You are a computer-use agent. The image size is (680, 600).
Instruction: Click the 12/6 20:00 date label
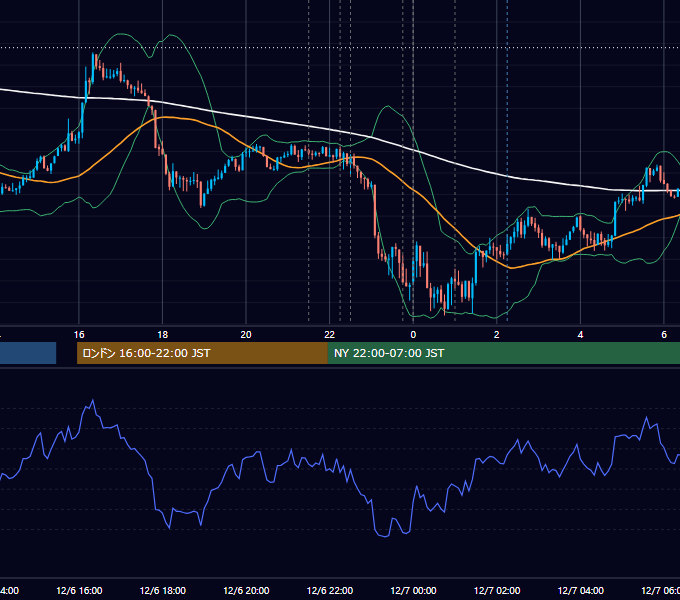tap(246, 590)
